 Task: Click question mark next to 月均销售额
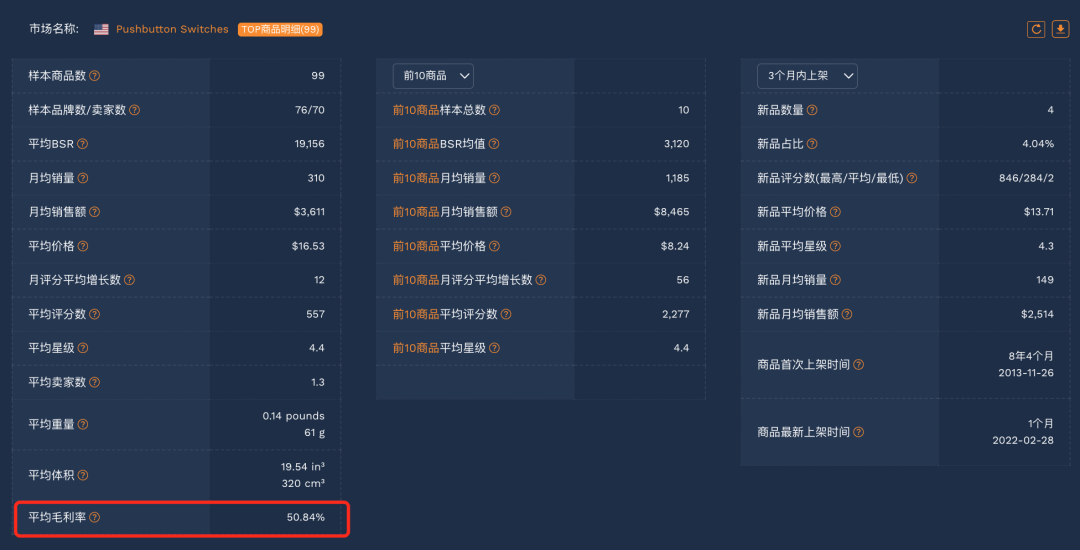tap(95, 212)
